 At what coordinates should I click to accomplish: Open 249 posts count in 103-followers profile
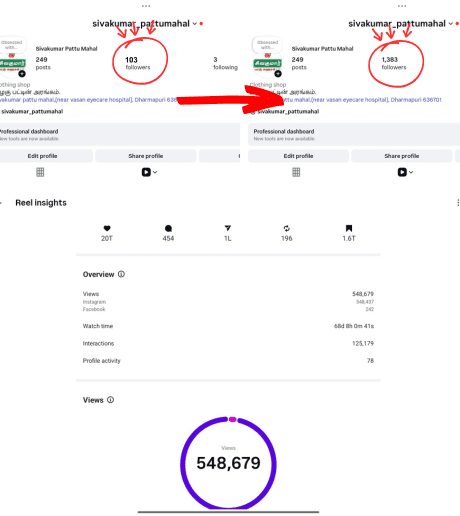(43, 63)
